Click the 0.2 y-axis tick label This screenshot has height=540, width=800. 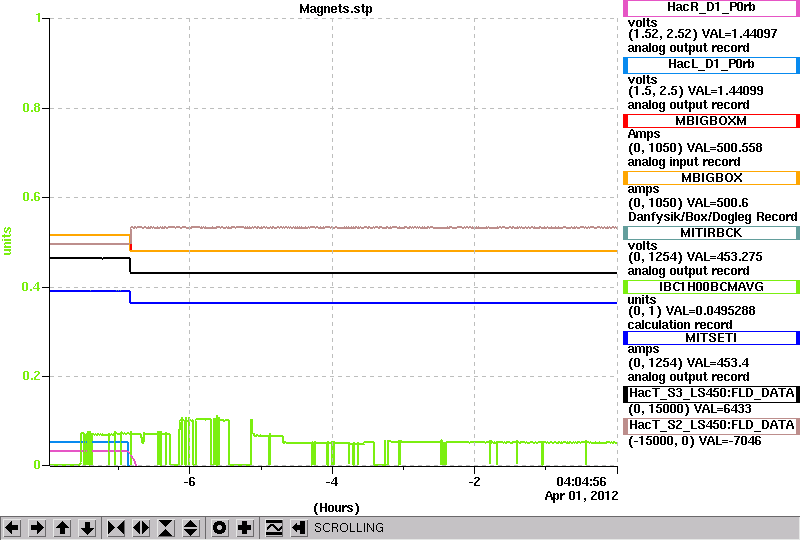coord(32,376)
